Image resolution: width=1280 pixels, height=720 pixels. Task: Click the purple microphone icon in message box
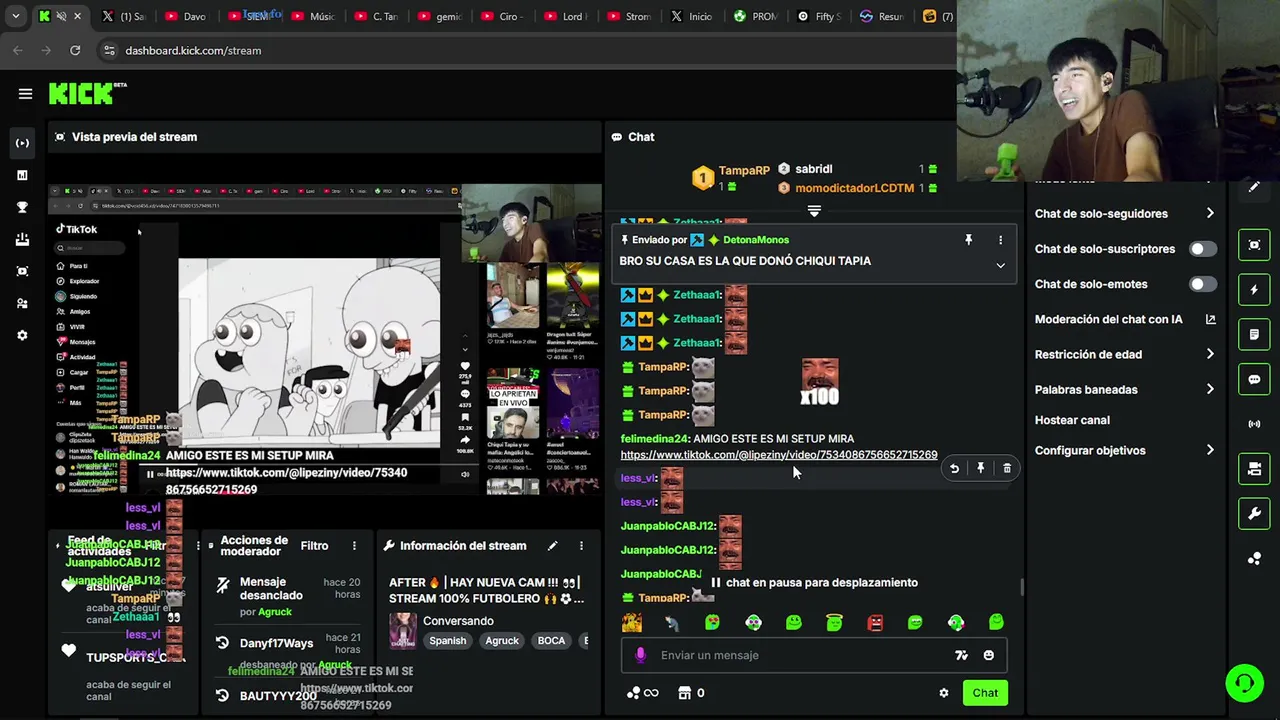click(x=641, y=655)
